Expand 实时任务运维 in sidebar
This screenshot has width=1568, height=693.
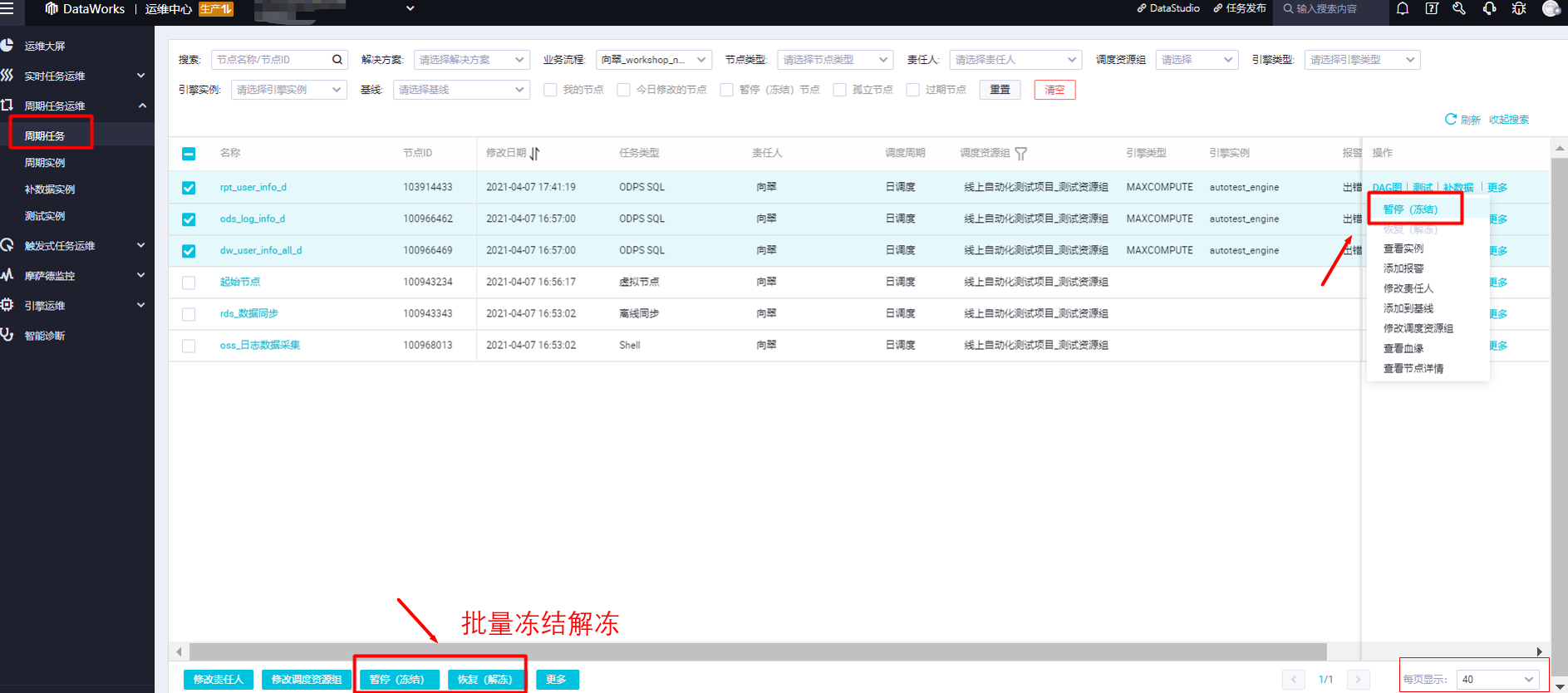(x=76, y=76)
